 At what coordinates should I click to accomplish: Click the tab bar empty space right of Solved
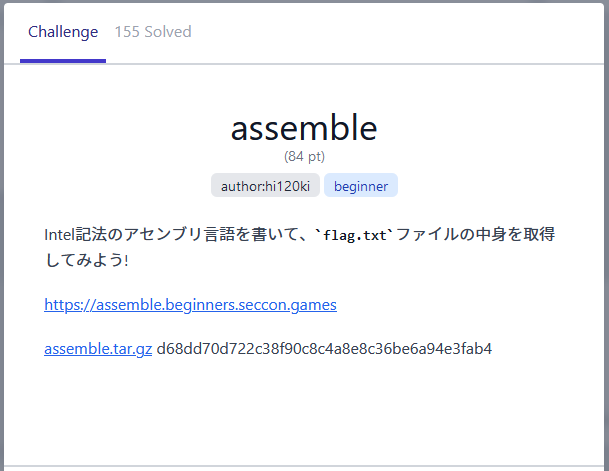[x=400, y=32]
